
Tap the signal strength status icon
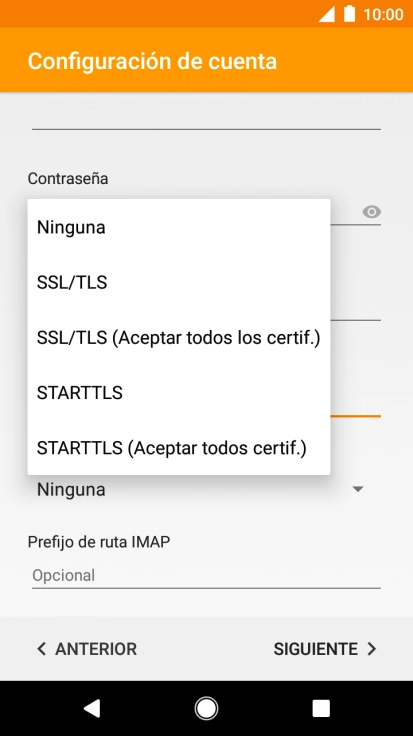327,14
